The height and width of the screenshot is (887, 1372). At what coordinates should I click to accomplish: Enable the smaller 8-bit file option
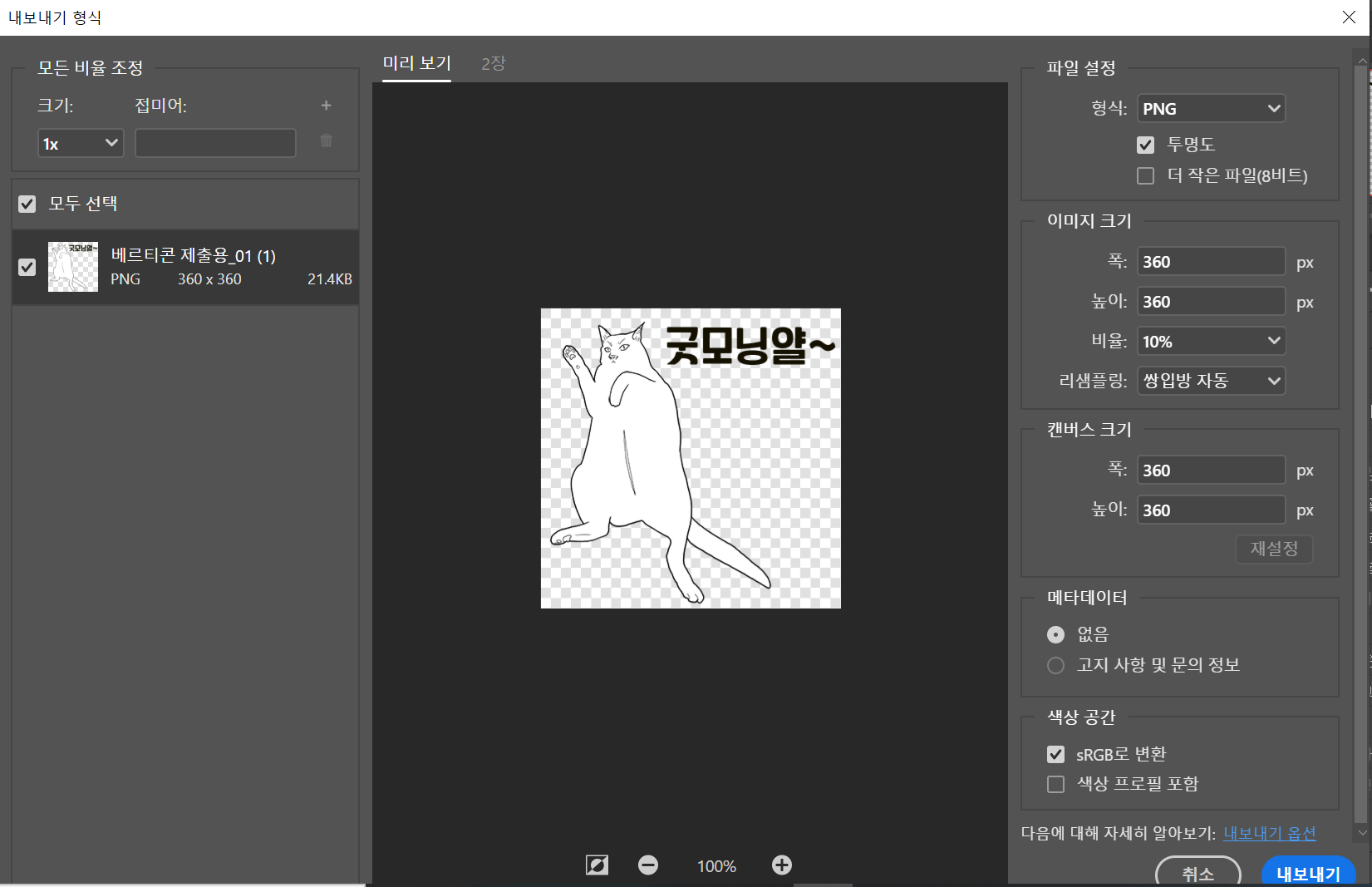[x=1145, y=175]
